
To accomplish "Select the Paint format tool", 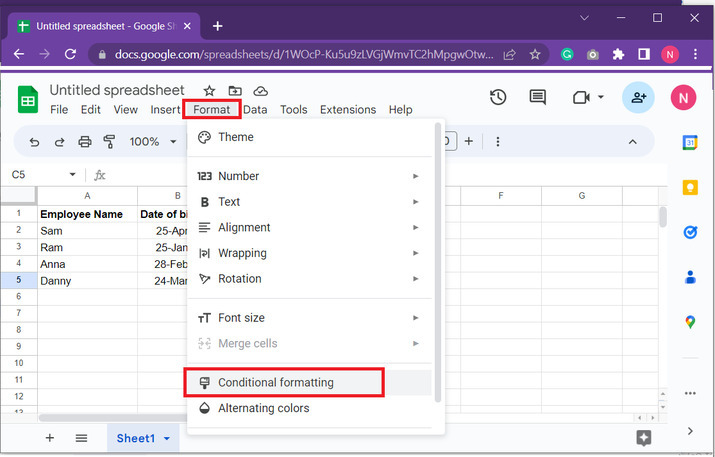I will coord(109,142).
